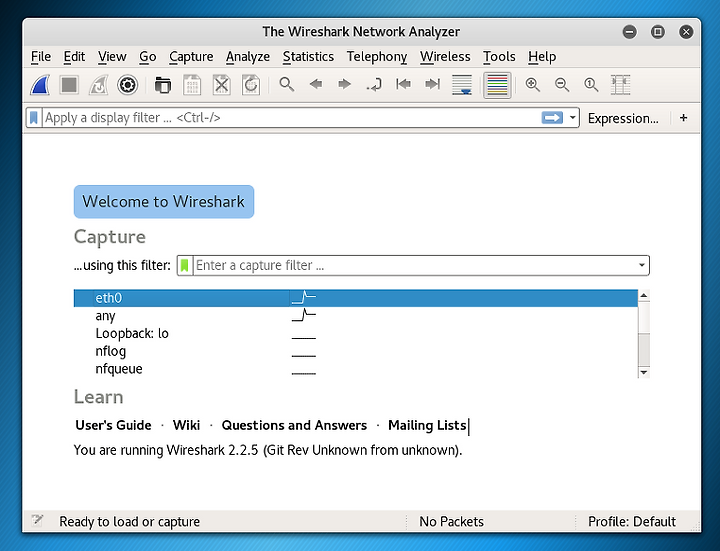Click Profile: Default in status bar
720x551 pixels.
coord(632,522)
